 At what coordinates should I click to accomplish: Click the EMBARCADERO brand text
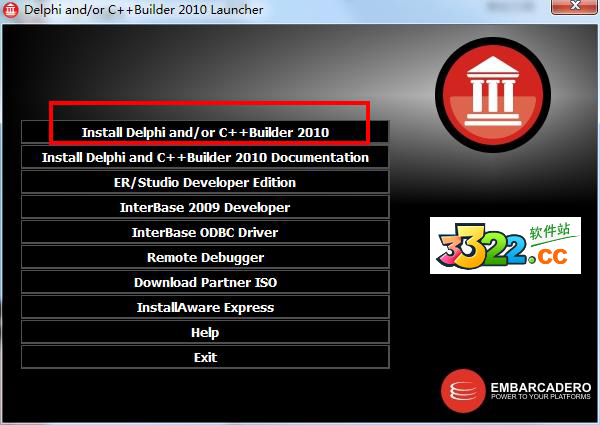pos(541,387)
